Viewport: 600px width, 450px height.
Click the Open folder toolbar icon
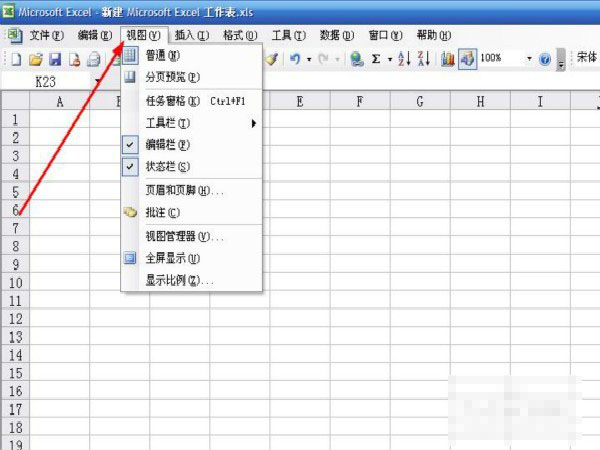[36, 59]
